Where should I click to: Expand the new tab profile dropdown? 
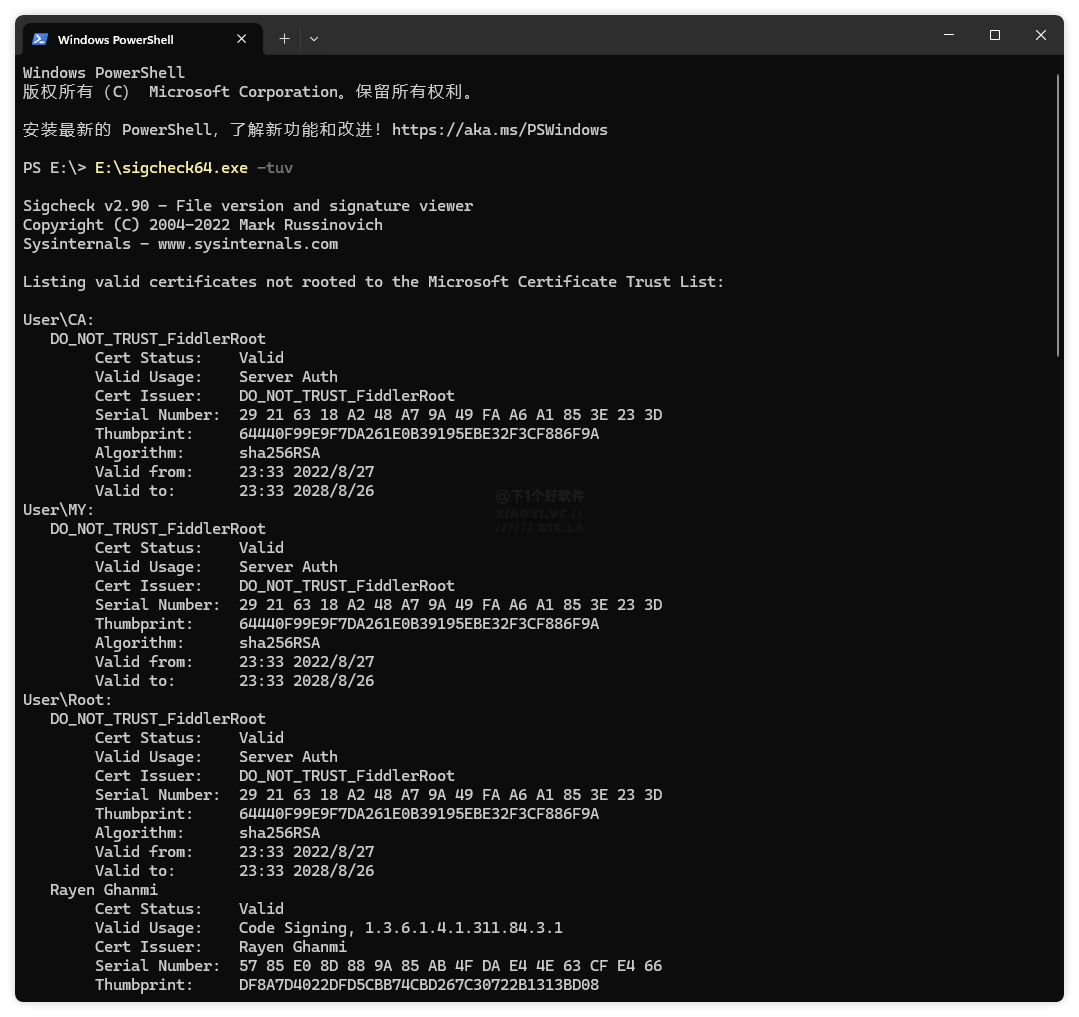[x=314, y=38]
